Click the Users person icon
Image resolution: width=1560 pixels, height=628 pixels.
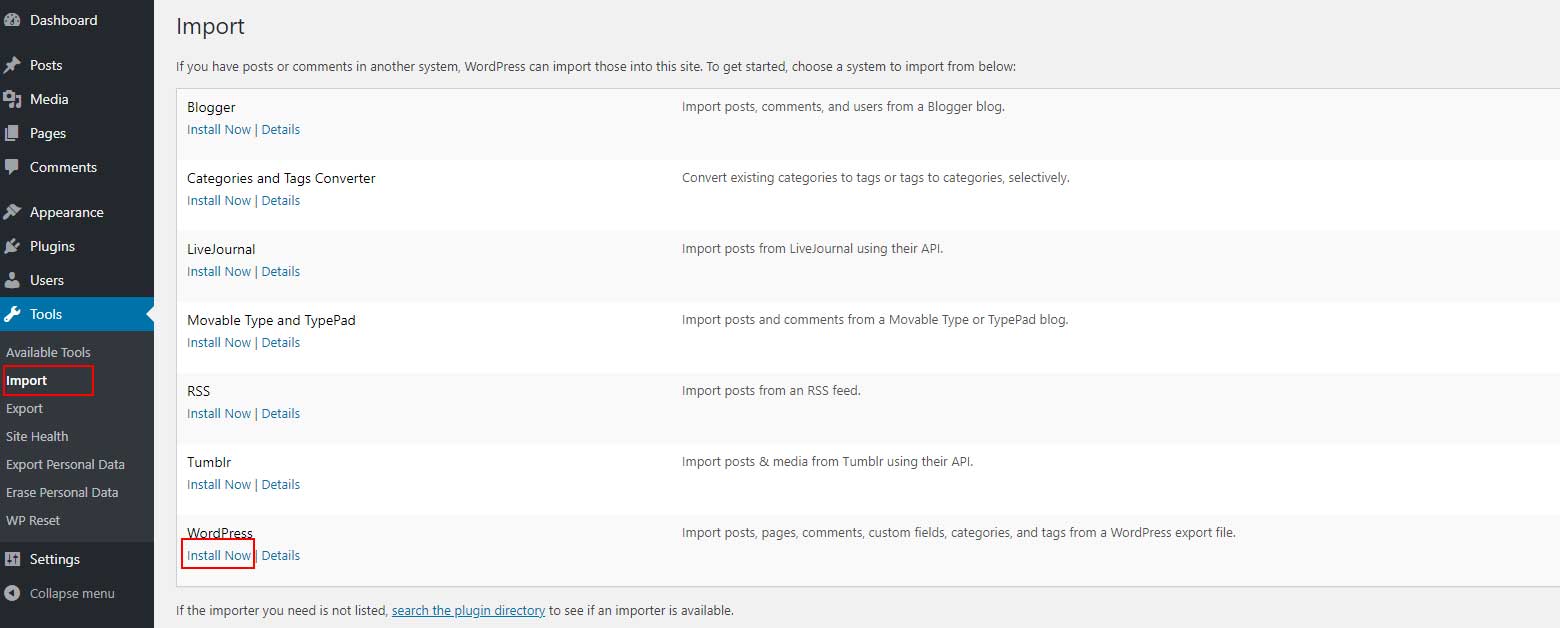pyautogui.click(x=12, y=280)
